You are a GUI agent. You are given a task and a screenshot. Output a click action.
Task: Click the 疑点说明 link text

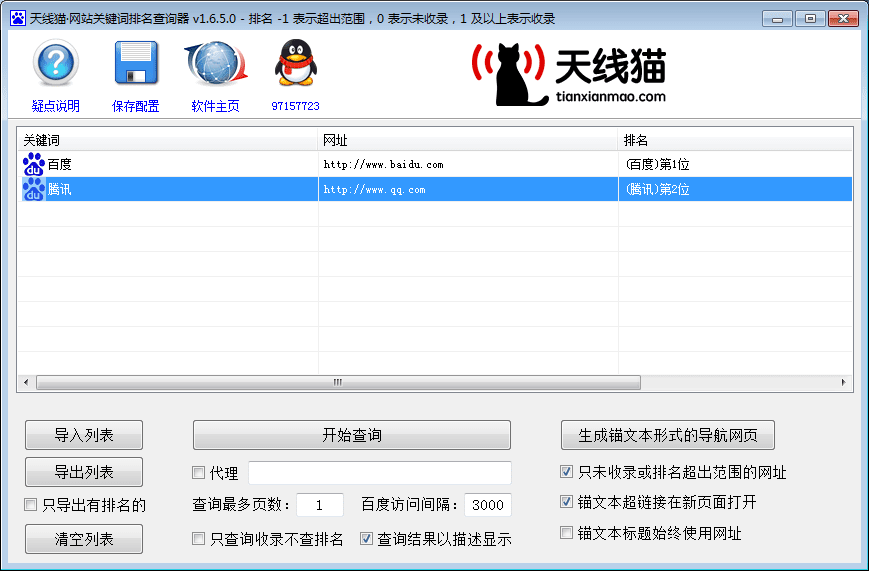point(55,106)
